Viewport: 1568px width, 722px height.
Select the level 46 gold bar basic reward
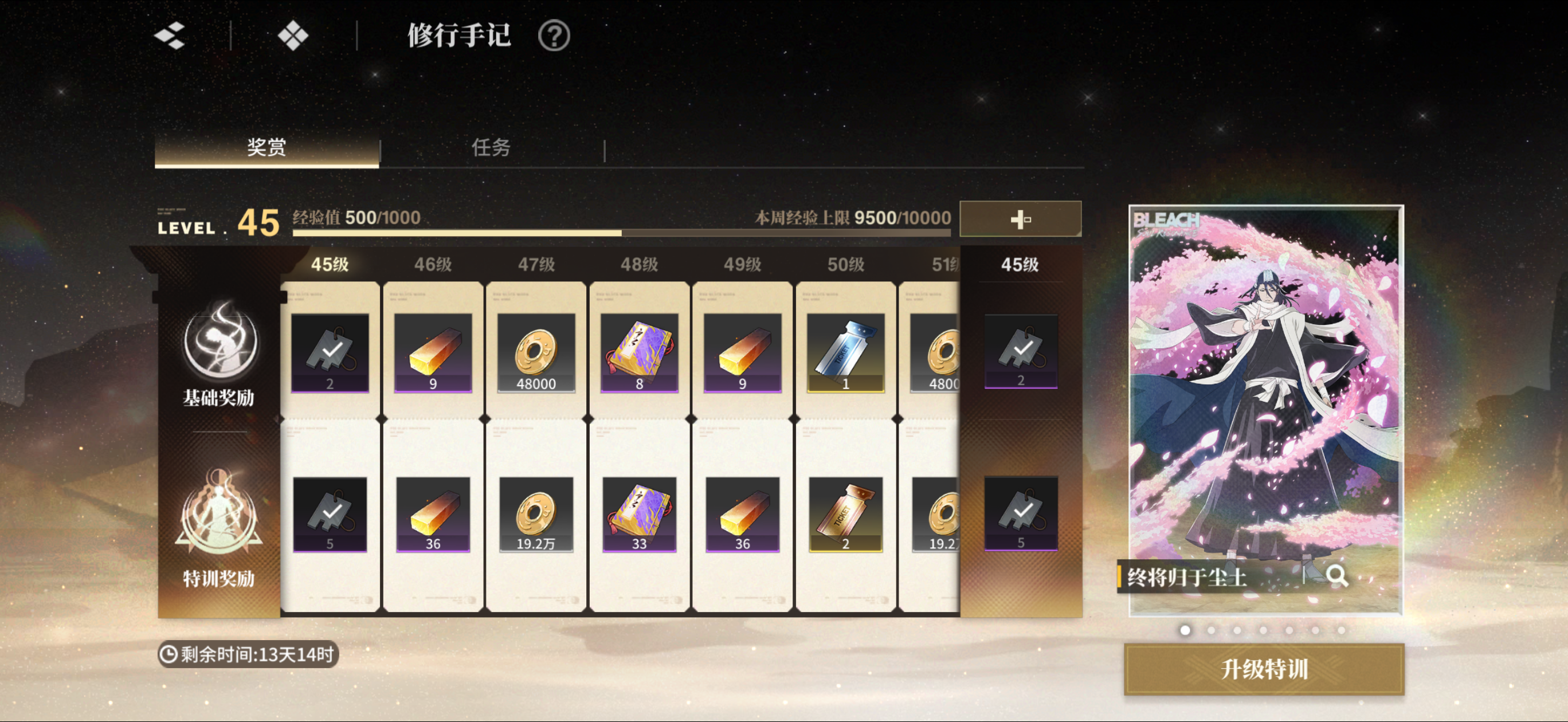(x=433, y=353)
